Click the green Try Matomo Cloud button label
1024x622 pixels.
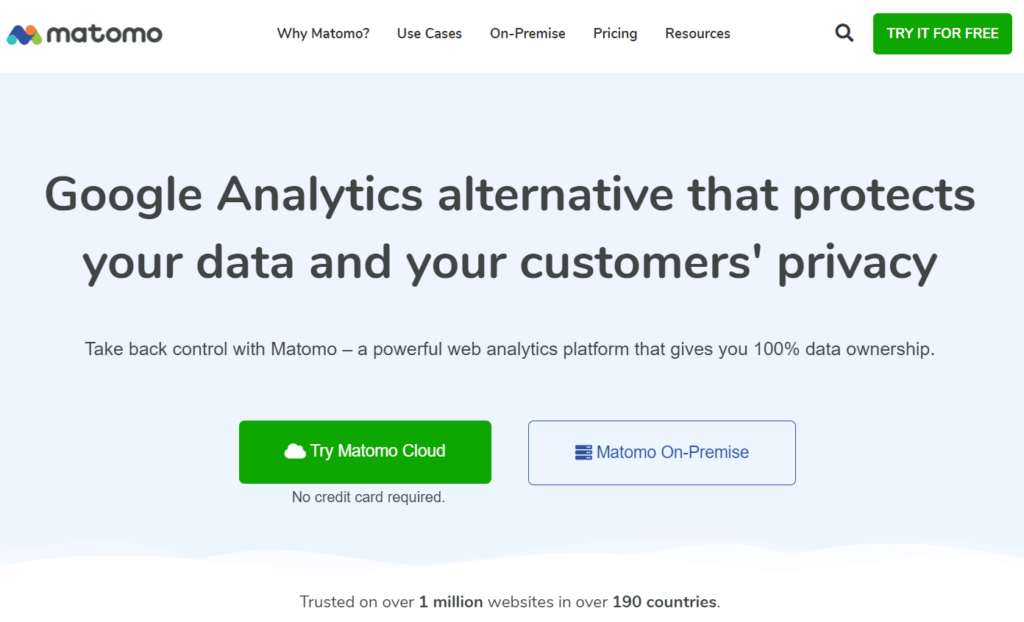377,451
